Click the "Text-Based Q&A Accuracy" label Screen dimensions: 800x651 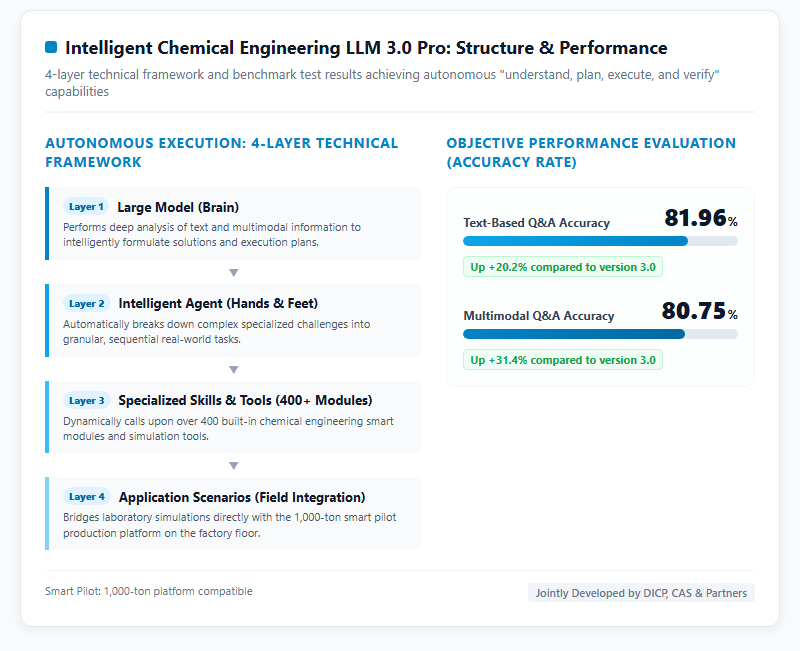pyautogui.click(x=536, y=223)
